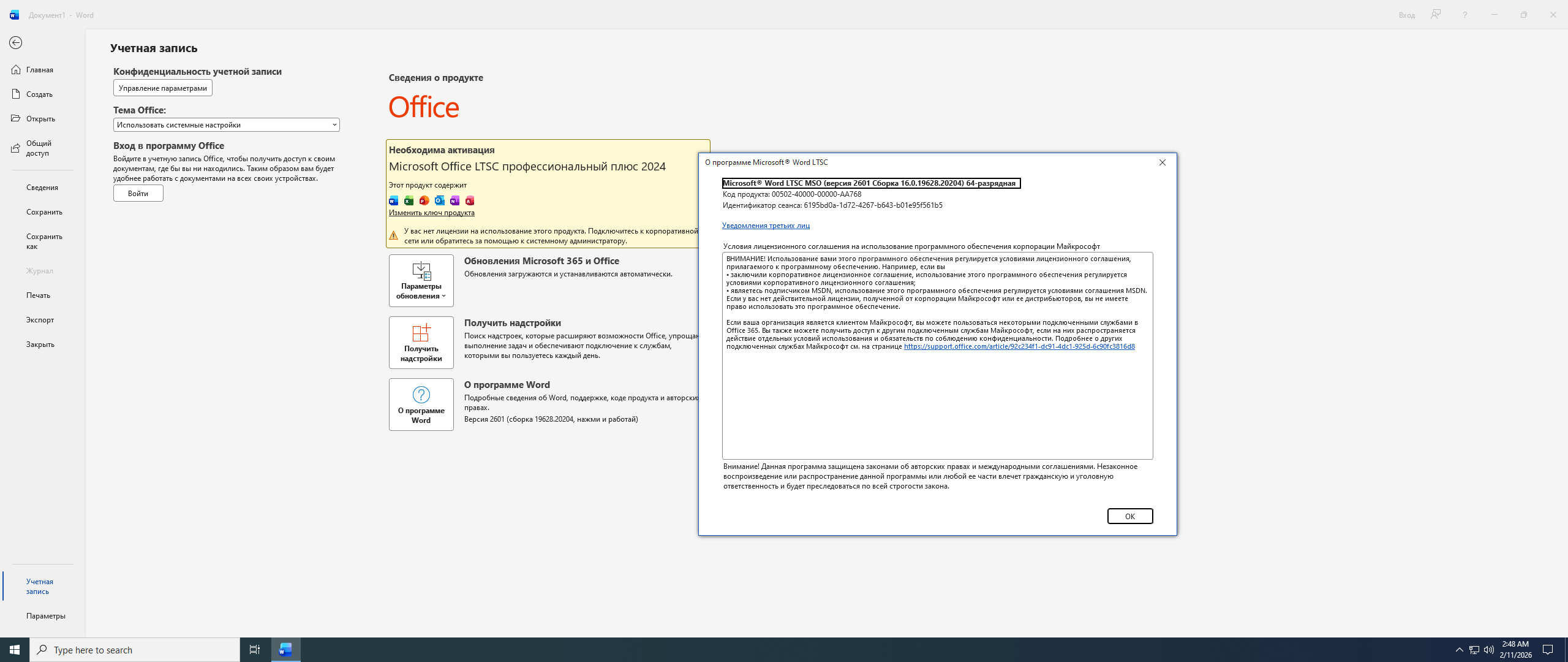Click the Outlook icon in product list
Image resolution: width=1568 pixels, height=662 pixels.
439,200
